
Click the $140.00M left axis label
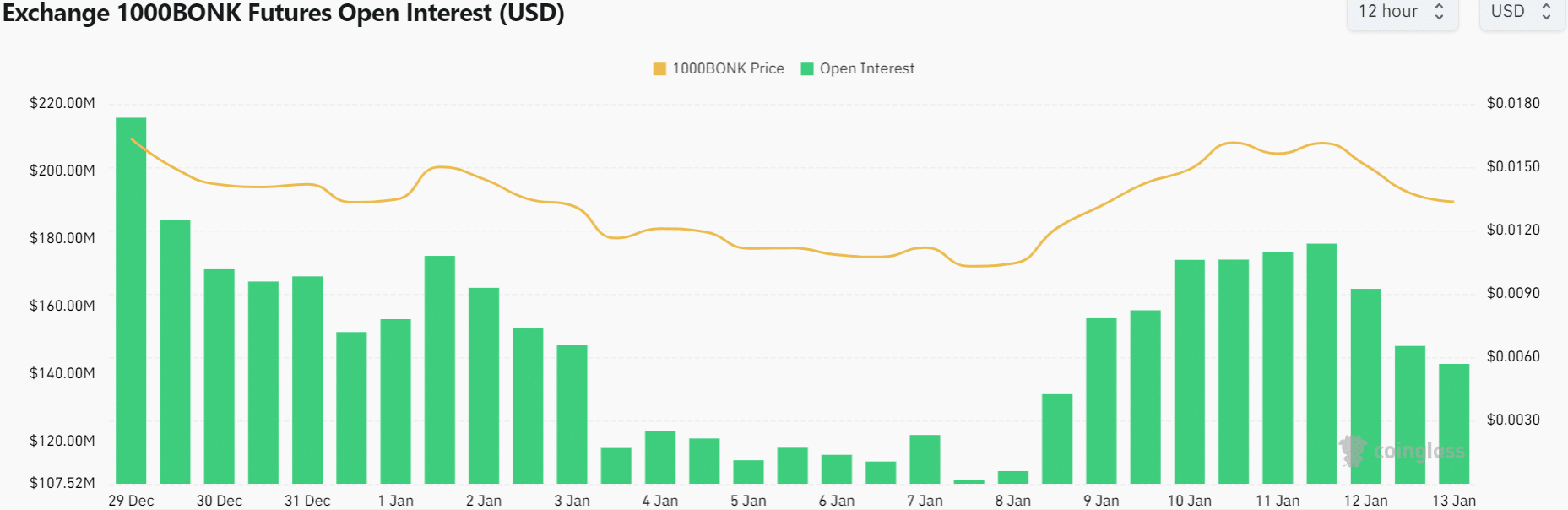point(62,373)
